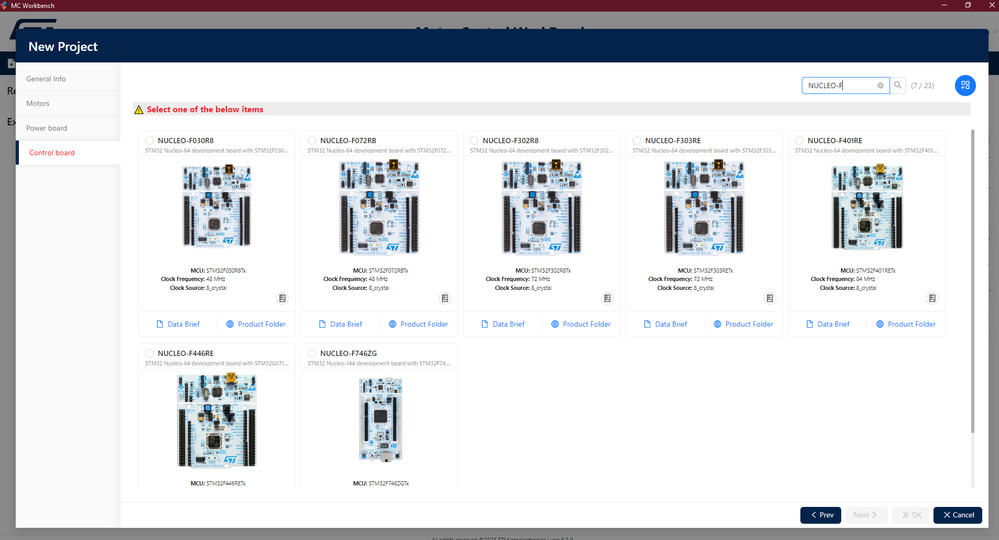This screenshot has width=999, height=540.
Task: Open Product Folder for NUCLEO-F302R8
Action: (x=581, y=324)
